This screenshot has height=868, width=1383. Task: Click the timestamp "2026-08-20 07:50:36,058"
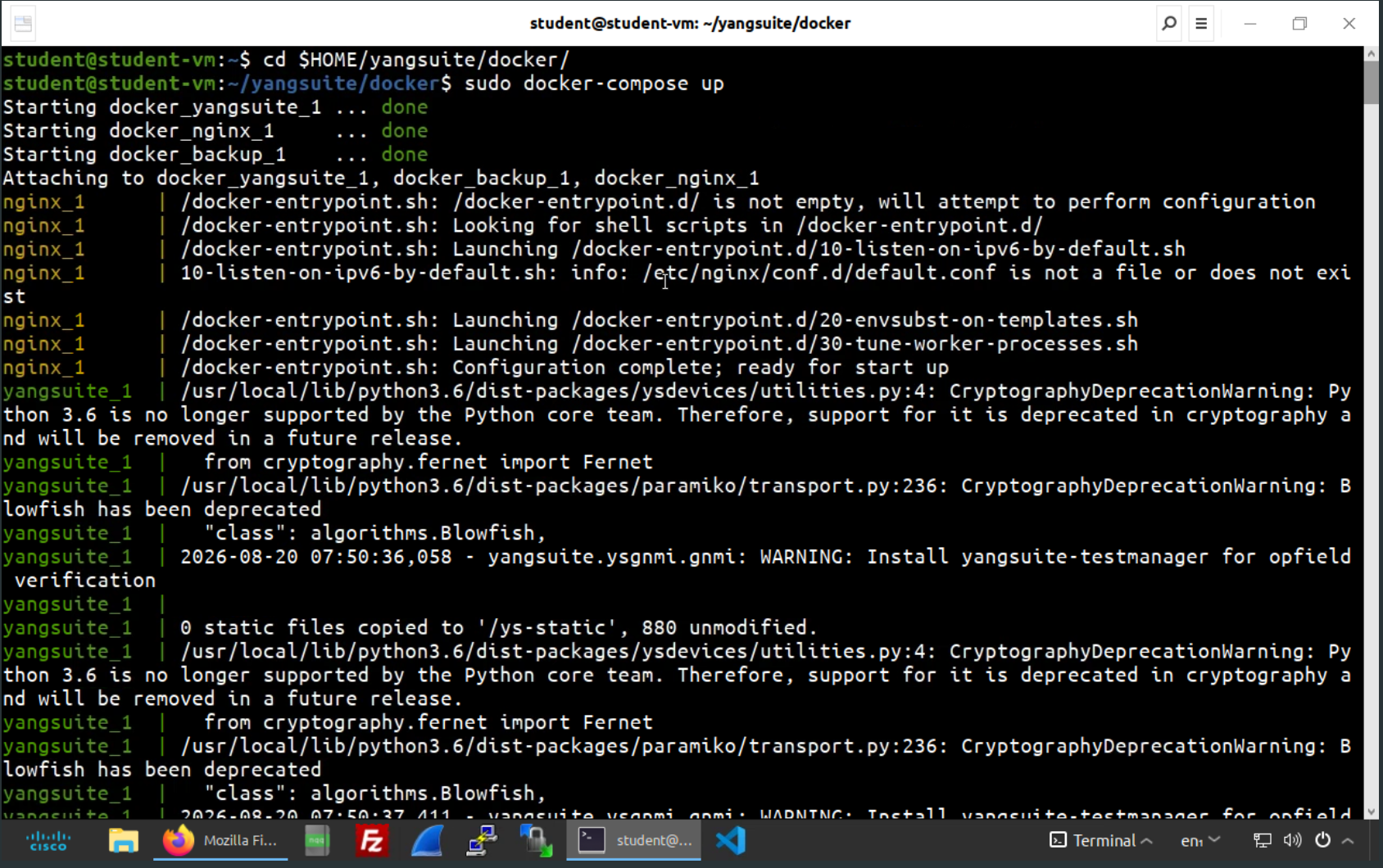pos(316,557)
